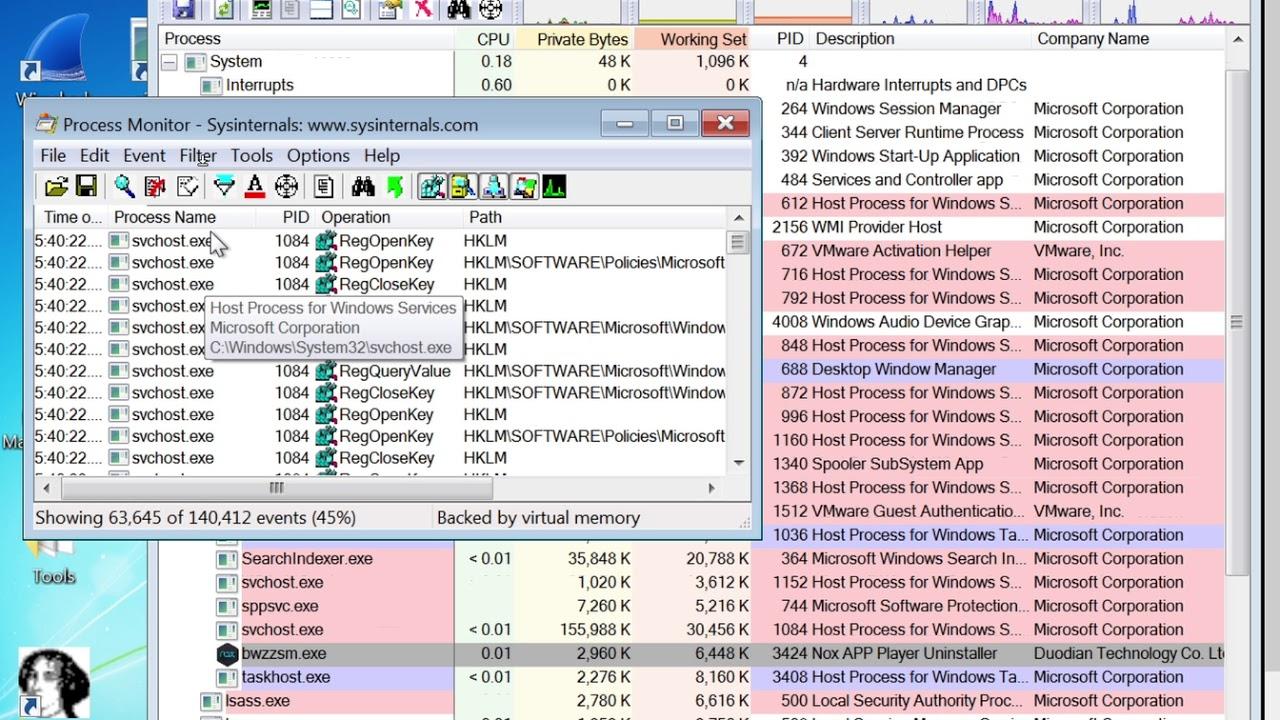
Task: Open the Filter menu
Action: coord(197,155)
